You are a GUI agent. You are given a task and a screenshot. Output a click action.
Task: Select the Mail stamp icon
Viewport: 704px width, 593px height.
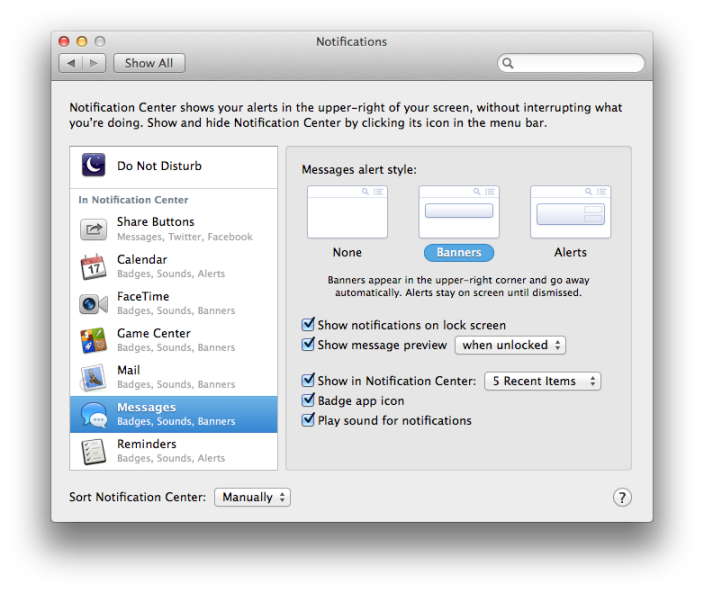tap(93, 377)
